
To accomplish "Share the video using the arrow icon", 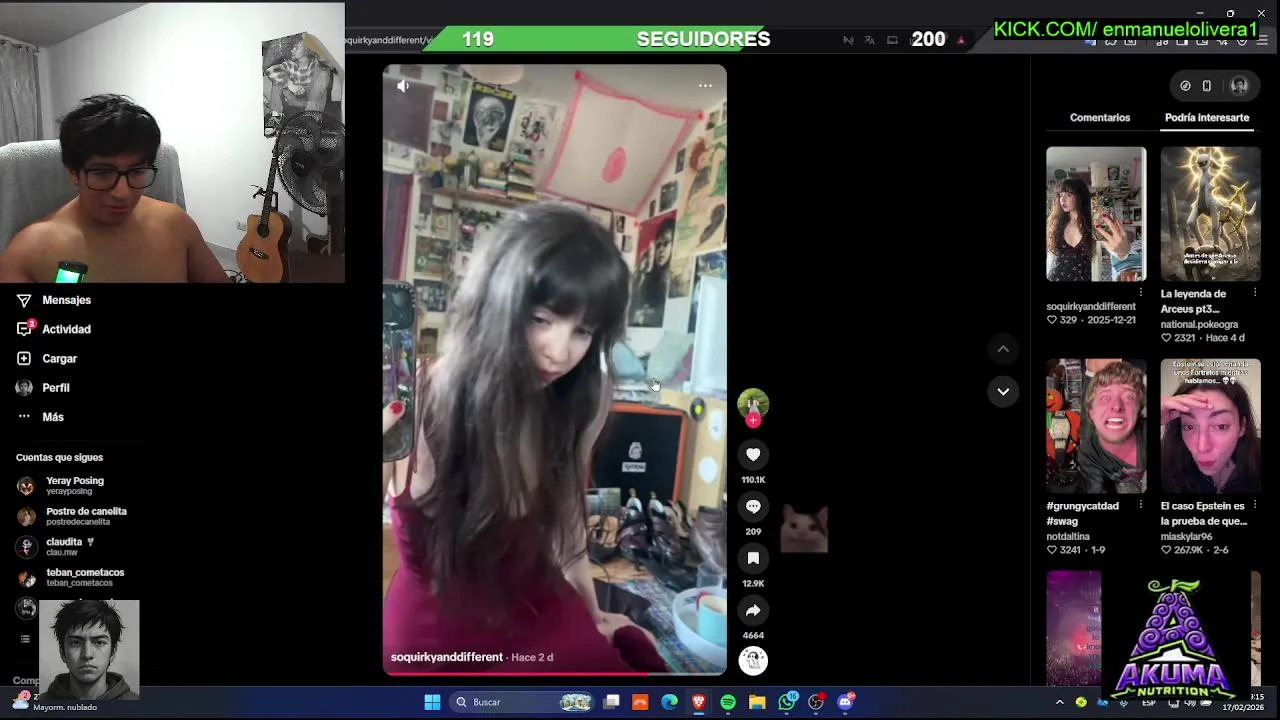I will (x=753, y=610).
